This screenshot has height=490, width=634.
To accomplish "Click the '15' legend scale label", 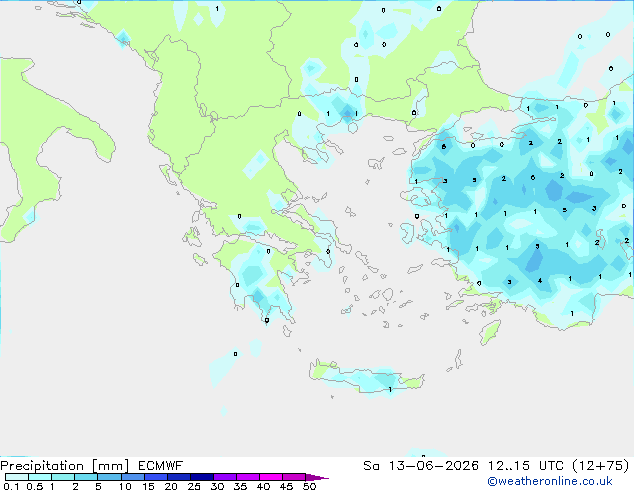I will 148,486.
